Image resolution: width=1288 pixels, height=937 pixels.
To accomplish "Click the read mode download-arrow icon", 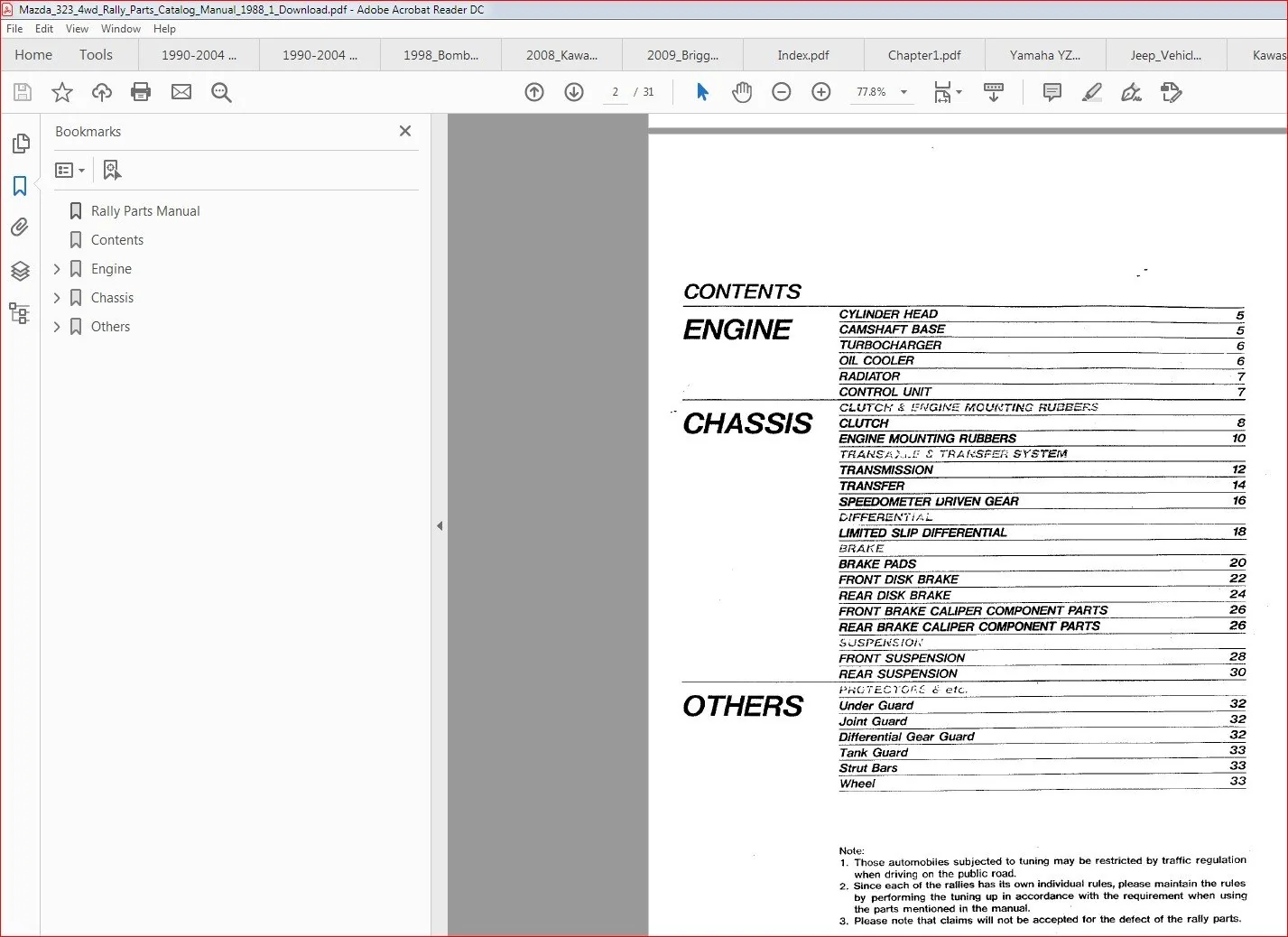I will tap(994, 92).
